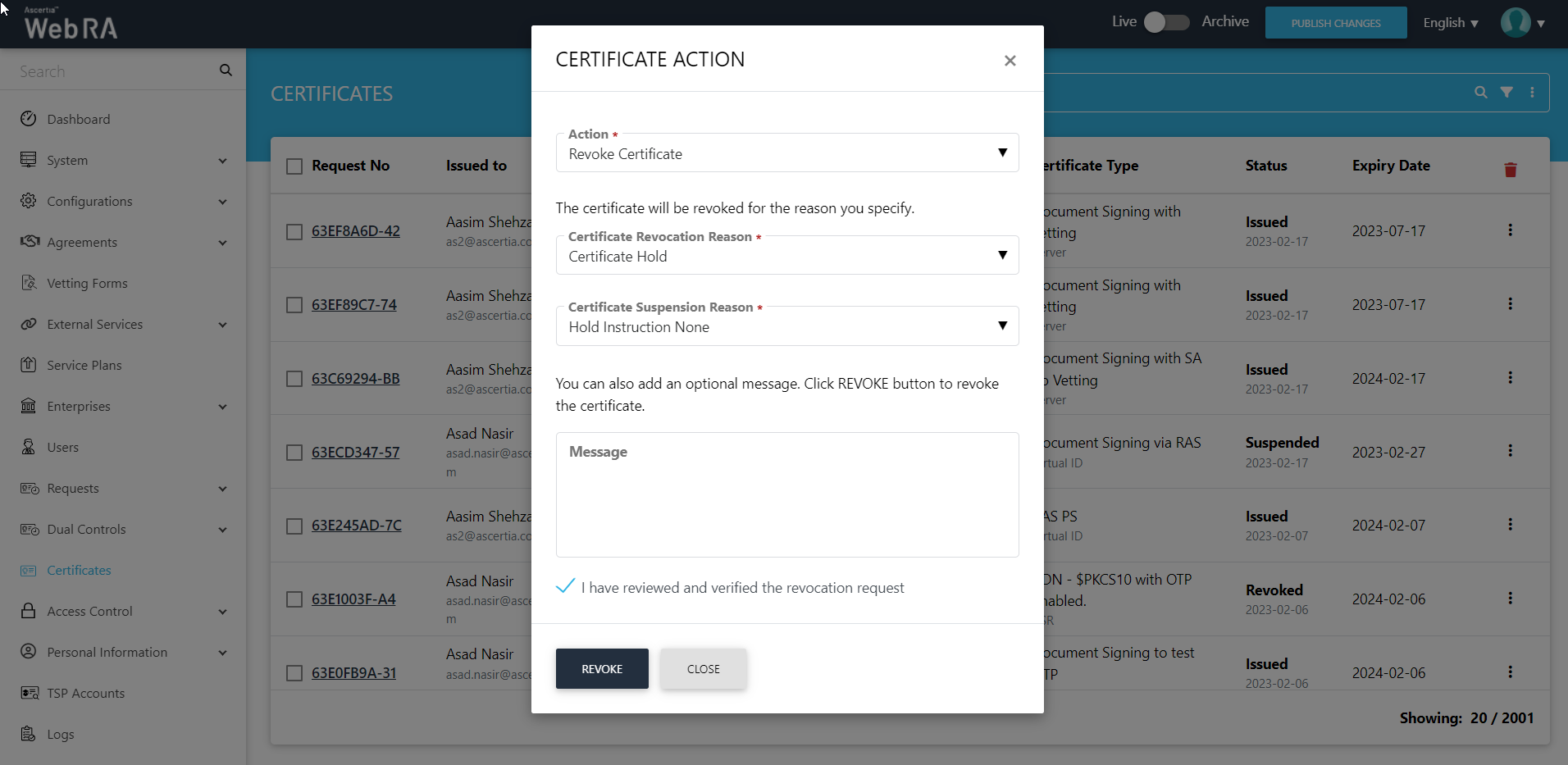The image size is (1568, 765).
Task: Open the Certificate Suspension Reason dropdown
Action: pyautogui.click(x=786, y=326)
